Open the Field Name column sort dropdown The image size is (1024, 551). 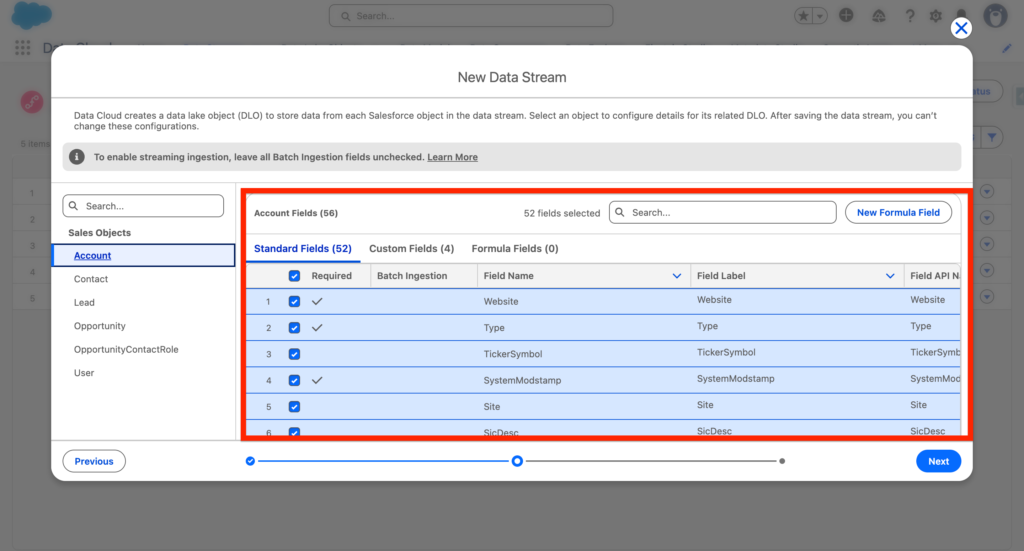point(677,276)
